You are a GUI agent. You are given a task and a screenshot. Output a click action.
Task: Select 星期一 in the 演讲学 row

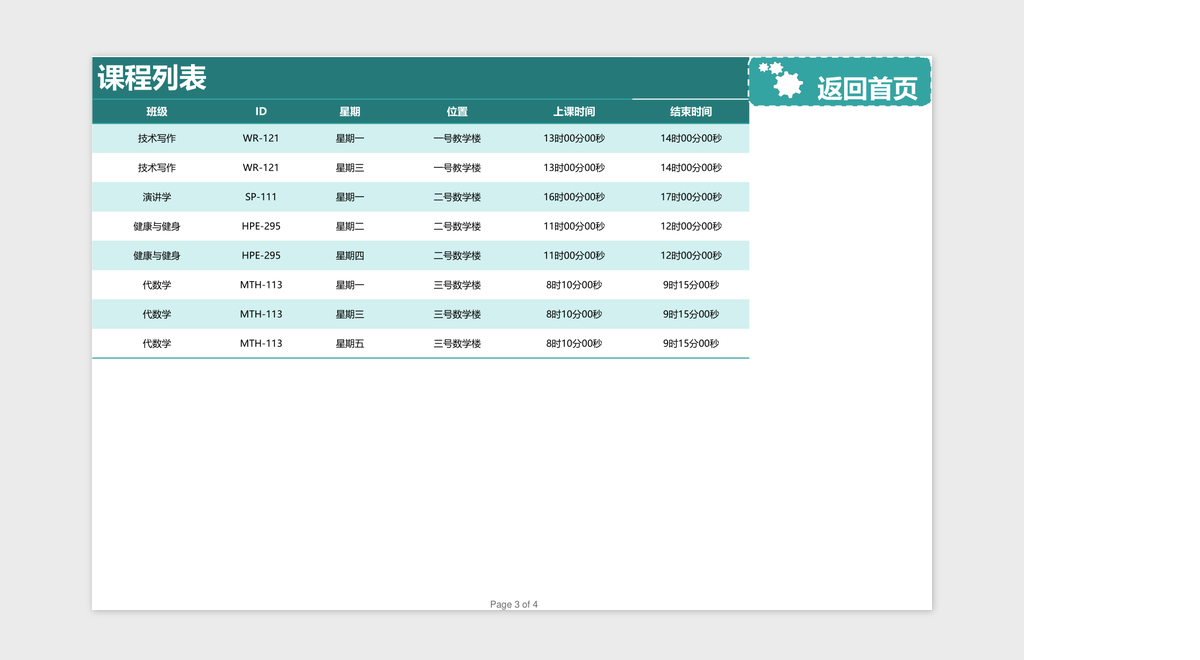click(x=350, y=197)
